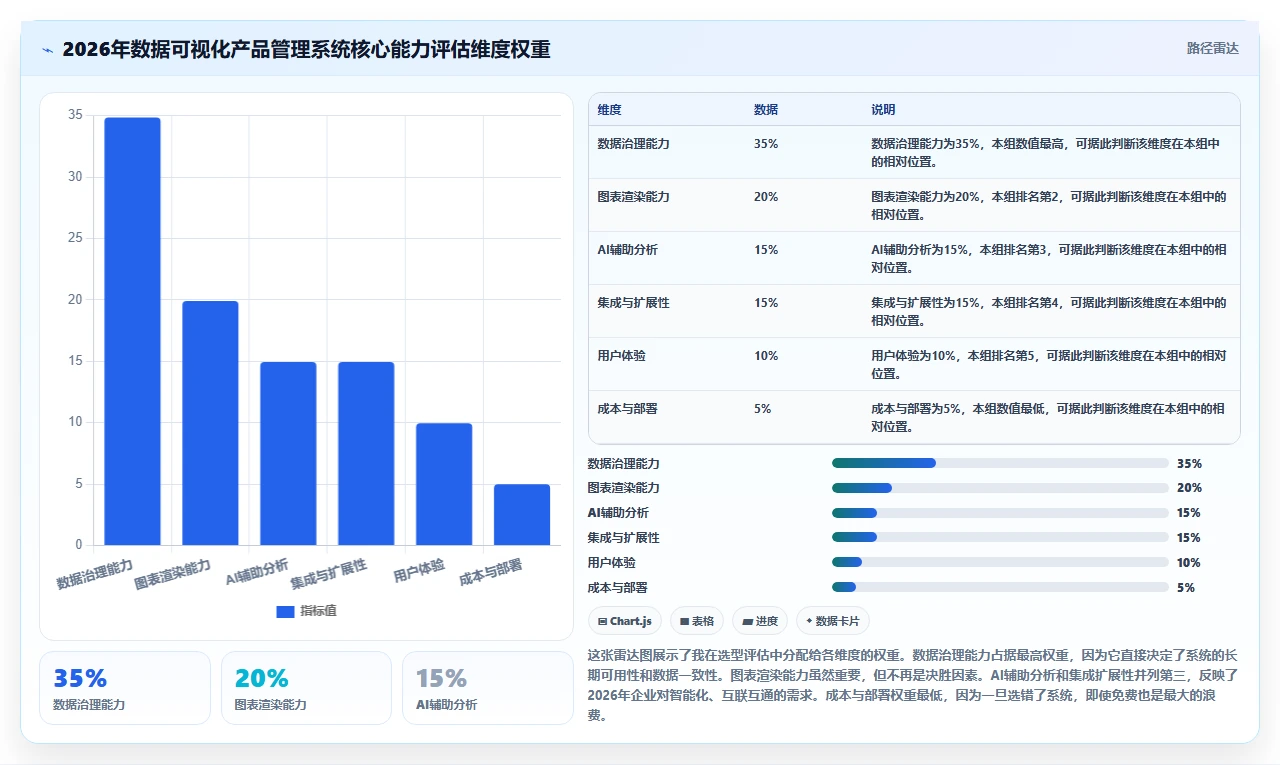1280x765 pixels.
Task: Click the 5% label next to progress bars
Action: click(1186, 588)
